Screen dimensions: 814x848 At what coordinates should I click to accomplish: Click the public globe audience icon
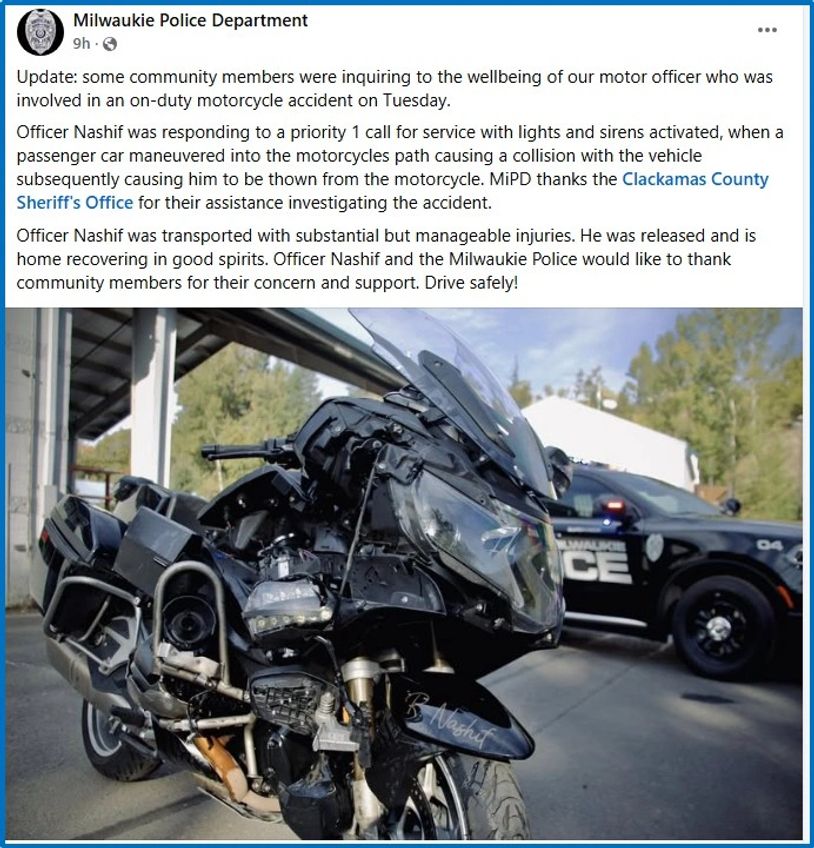[110, 44]
